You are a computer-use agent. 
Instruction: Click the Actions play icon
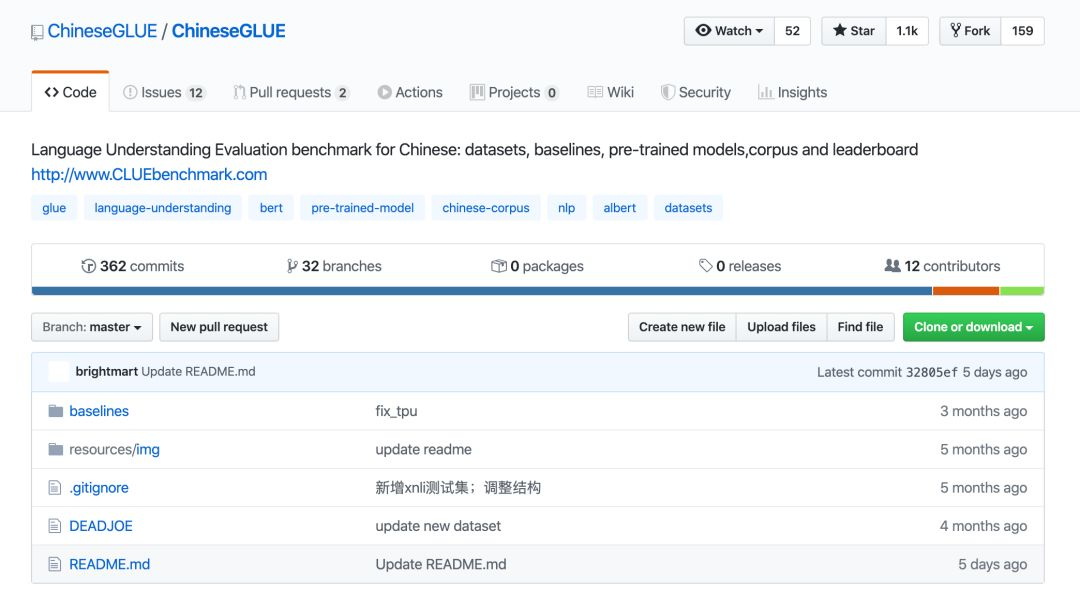384,92
